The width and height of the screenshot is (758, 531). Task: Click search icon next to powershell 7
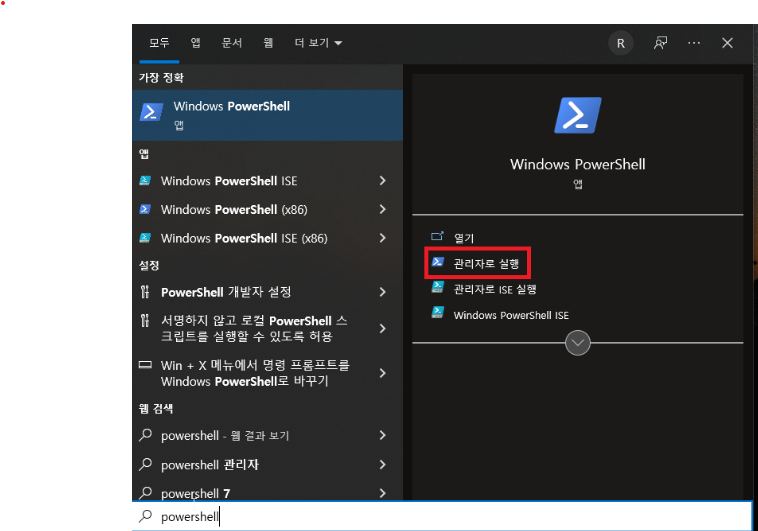(x=146, y=493)
